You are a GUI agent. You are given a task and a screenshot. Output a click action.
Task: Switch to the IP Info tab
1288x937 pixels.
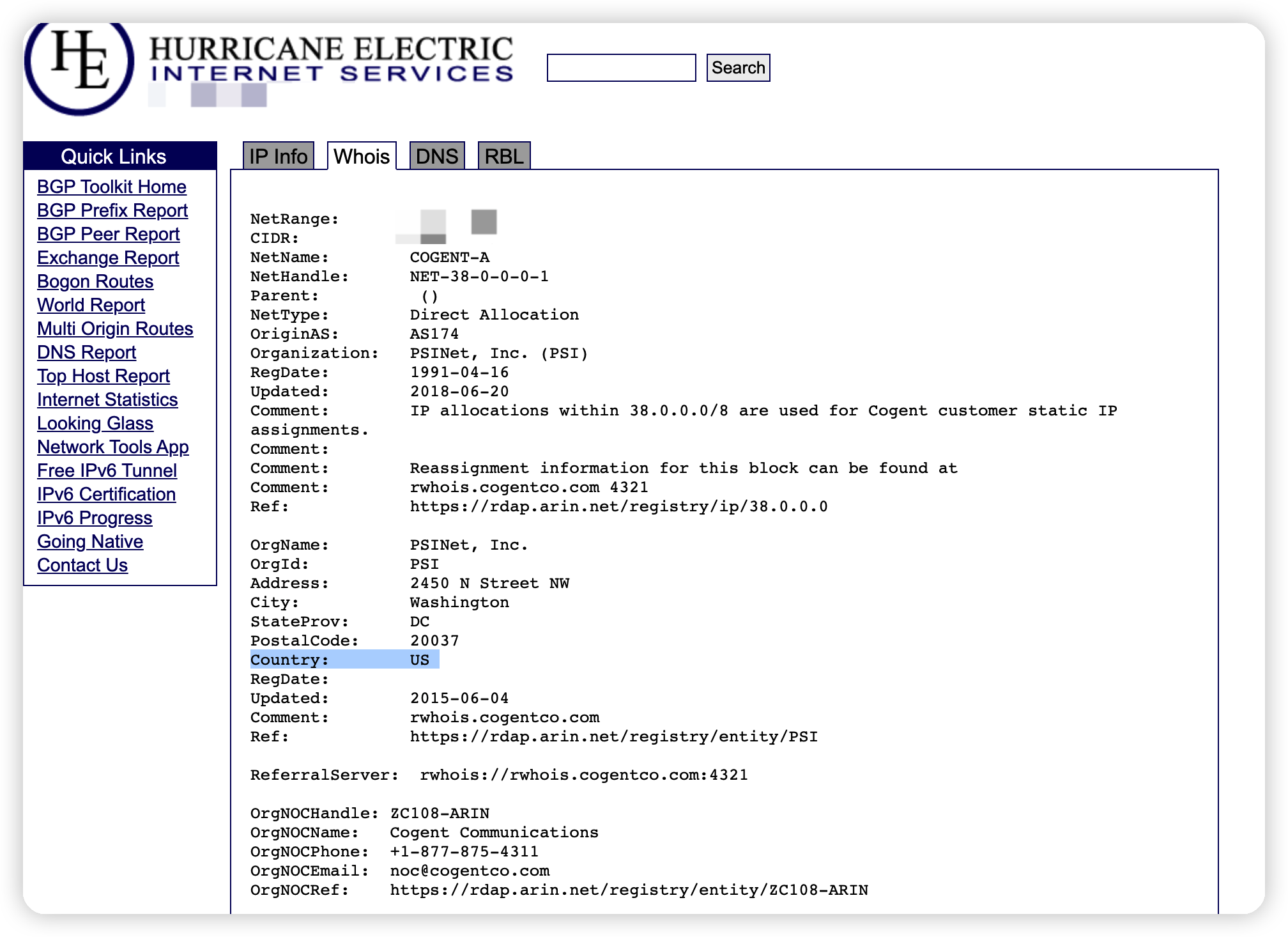tap(278, 157)
